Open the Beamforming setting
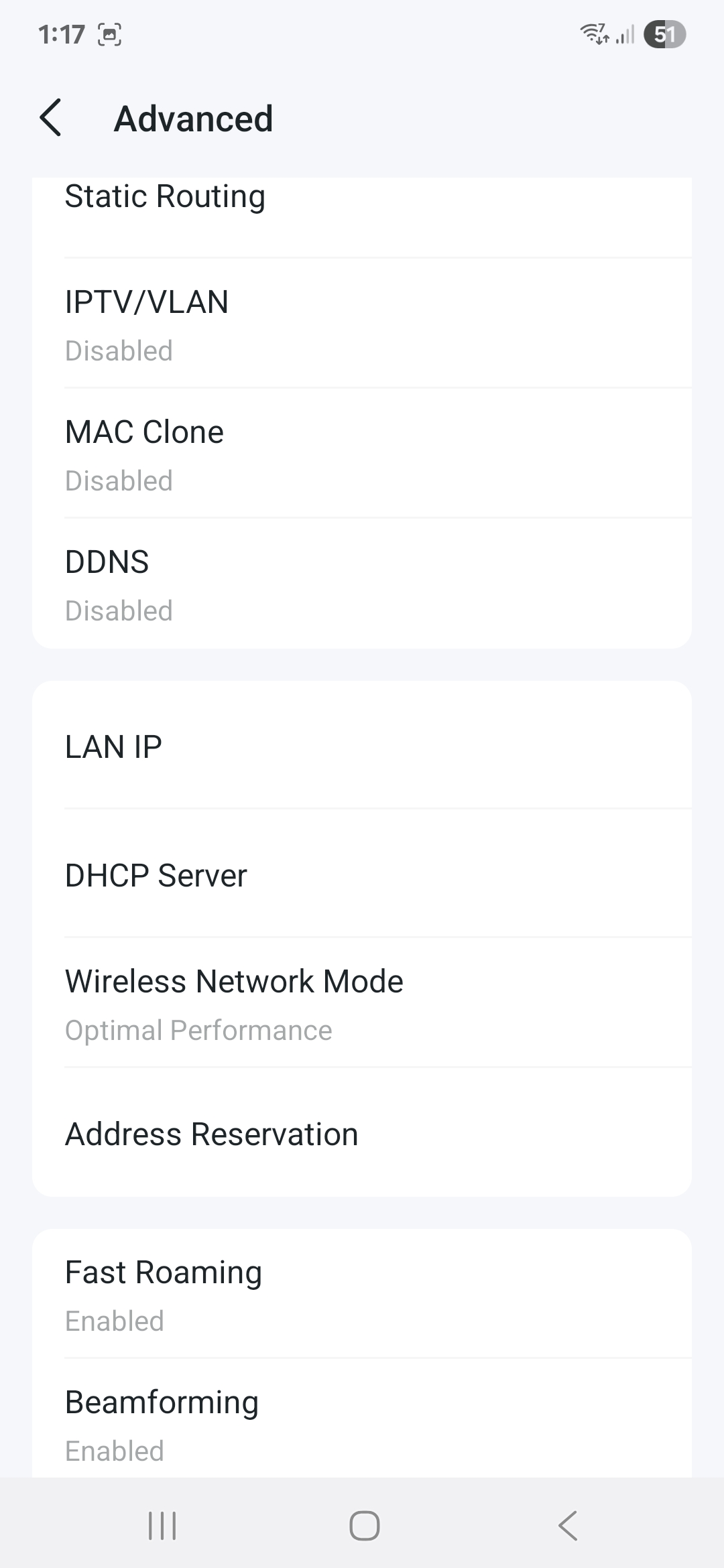Viewport: 724px width, 1568px height. pos(362,1423)
